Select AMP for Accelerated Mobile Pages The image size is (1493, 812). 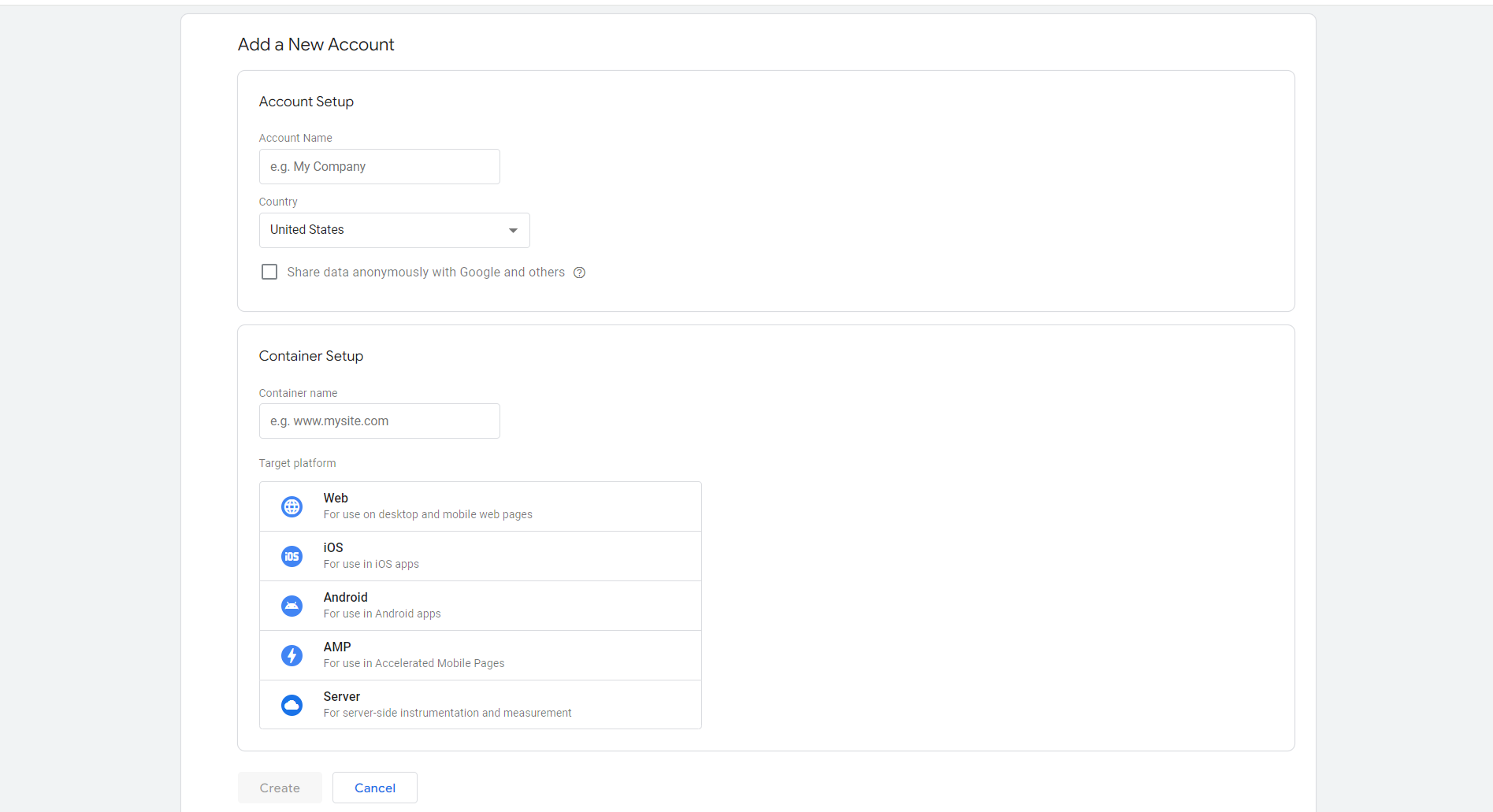click(x=479, y=654)
